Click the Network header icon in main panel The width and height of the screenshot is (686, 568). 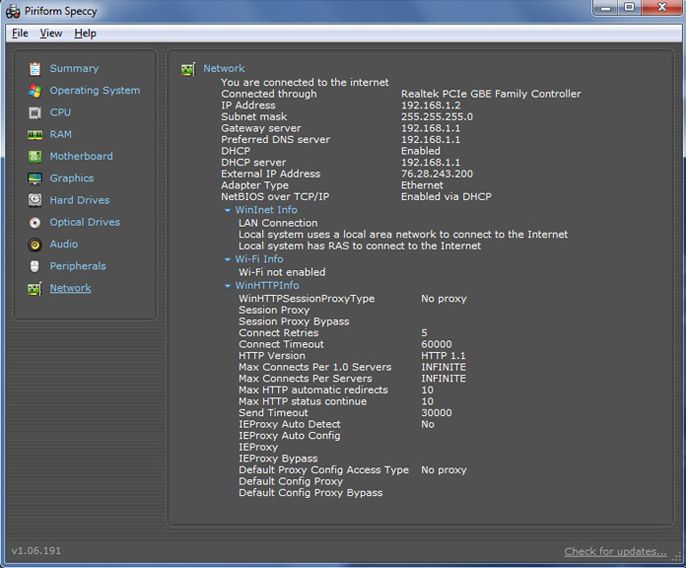[188, 69]
